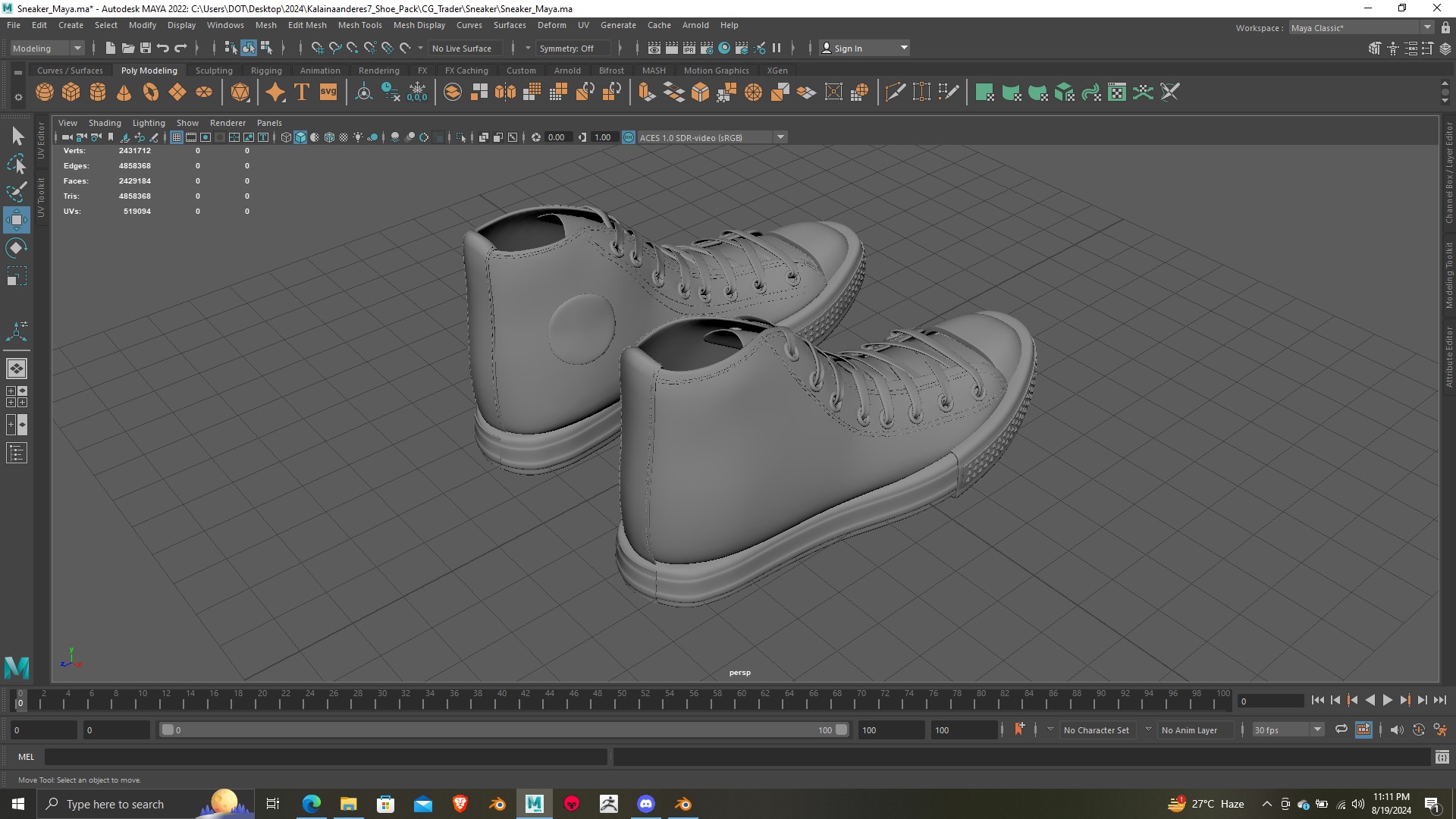1456x819 pixels.
Task: Select the Lasso selection tool
Action: [17, 164]
